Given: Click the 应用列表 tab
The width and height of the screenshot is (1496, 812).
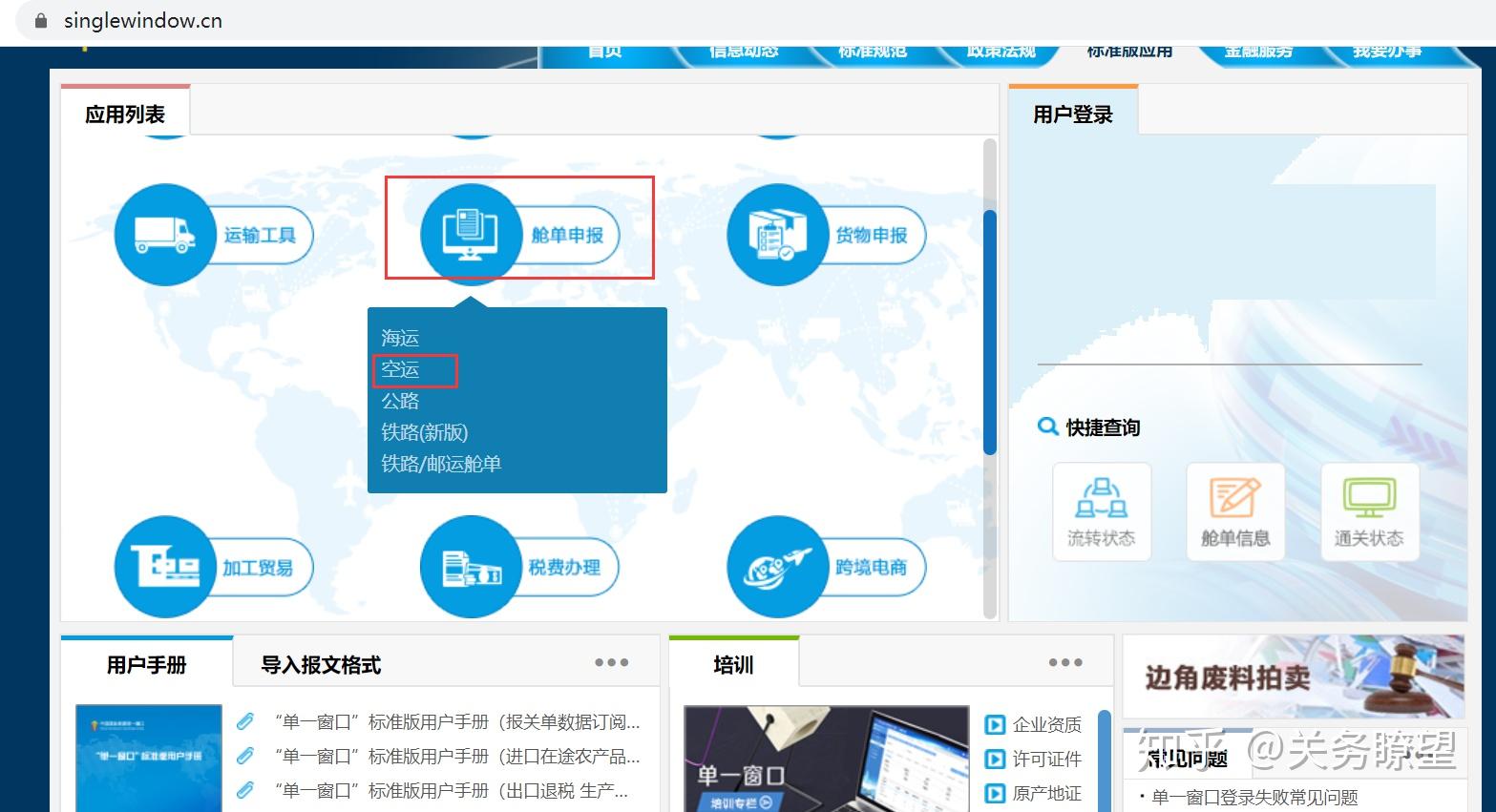Looking at the screenshot, I should click(126, 112).
